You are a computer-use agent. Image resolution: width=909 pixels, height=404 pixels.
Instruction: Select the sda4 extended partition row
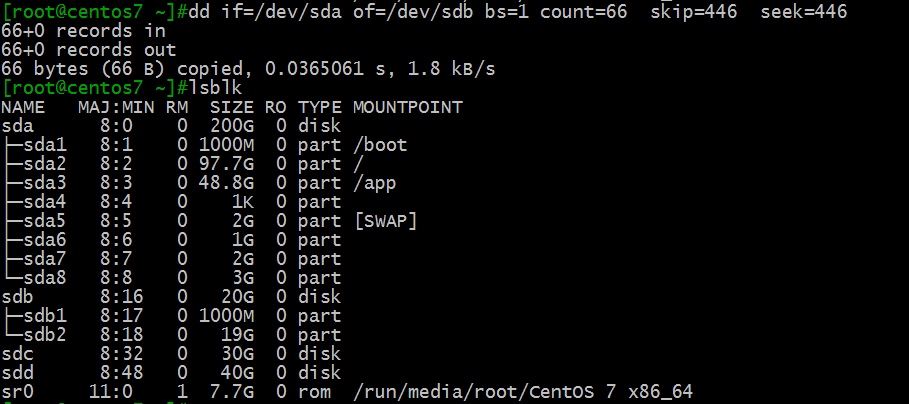tap(172, 202)
